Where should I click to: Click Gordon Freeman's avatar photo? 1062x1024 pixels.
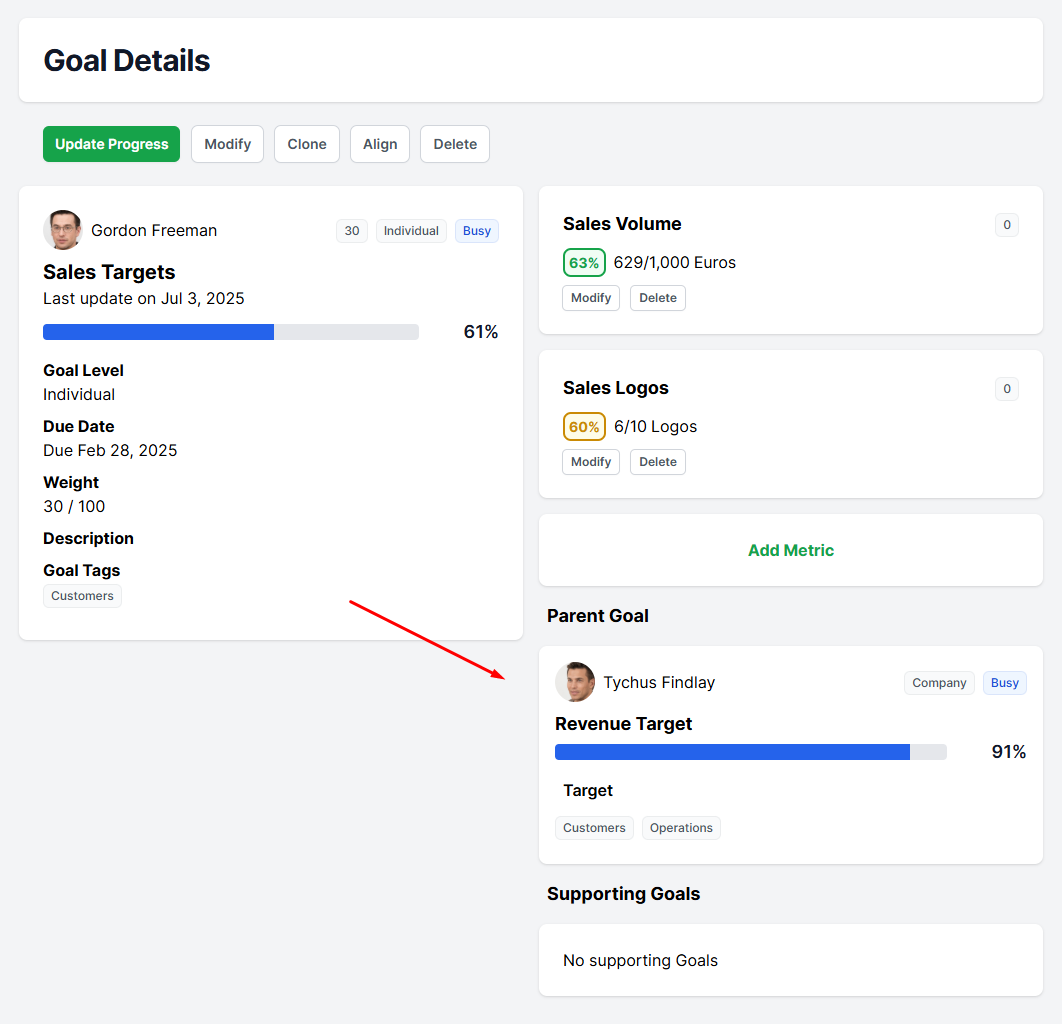(x=63, y=230)
